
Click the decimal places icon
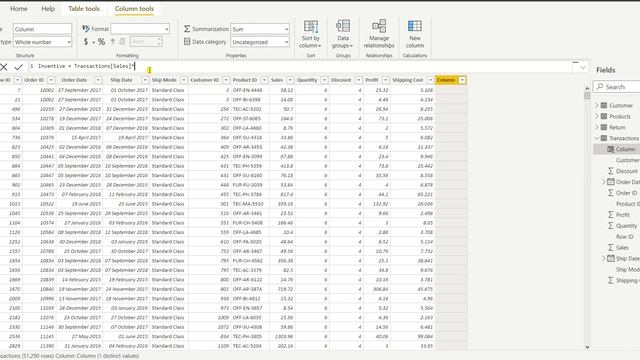tap(122, 42)
